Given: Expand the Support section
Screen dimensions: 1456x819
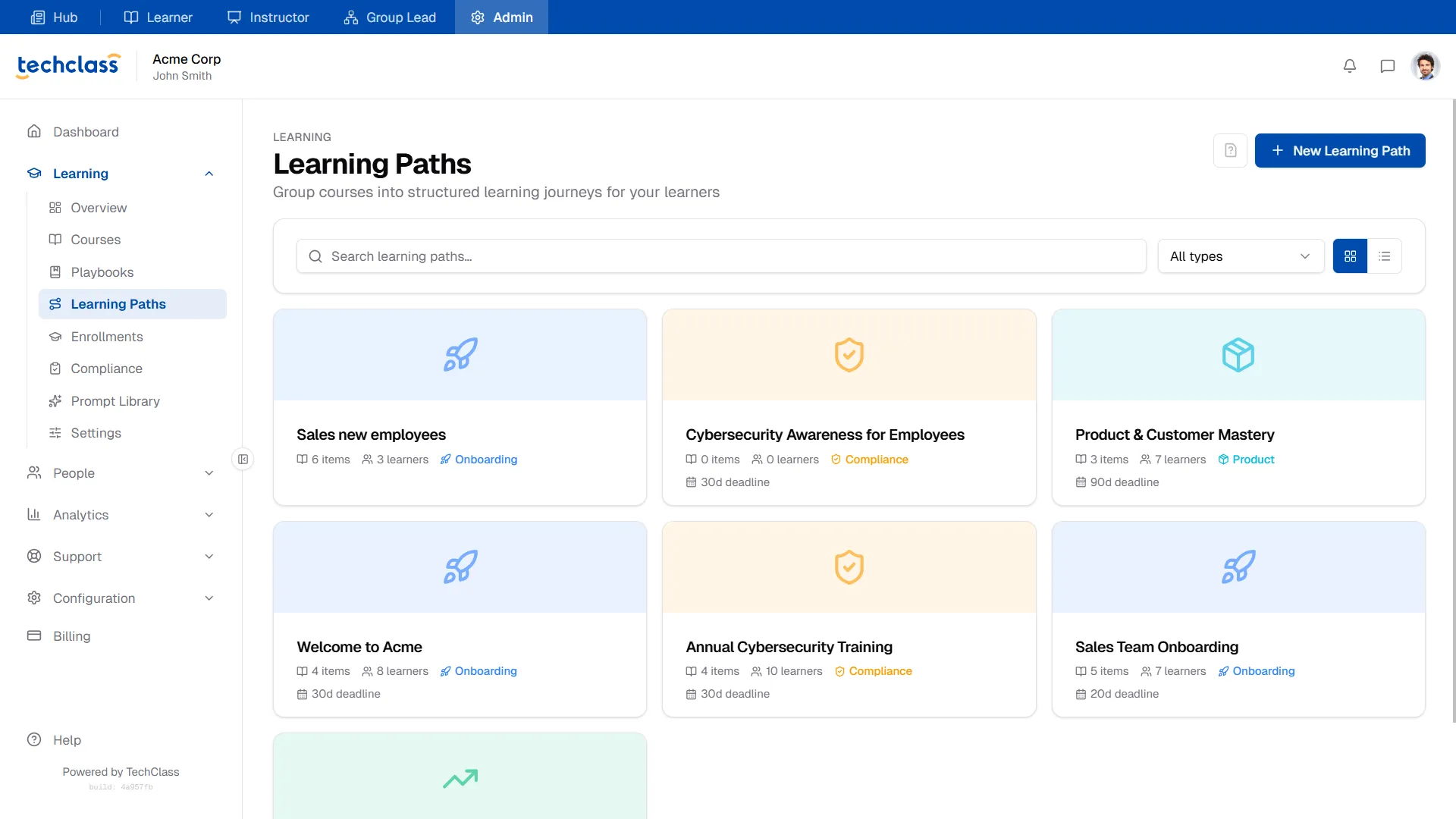Looking at the screenshot, I should (121, 557).
